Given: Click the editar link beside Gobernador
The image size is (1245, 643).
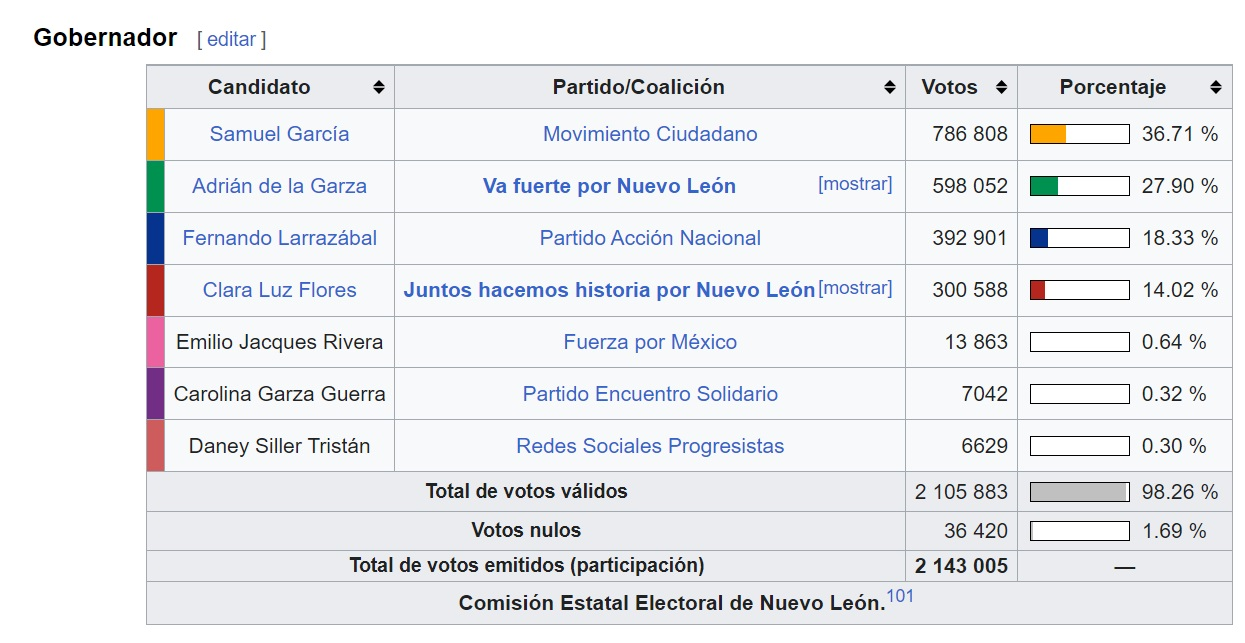Looking at the screenshot, I should click(x=232, y=39).
